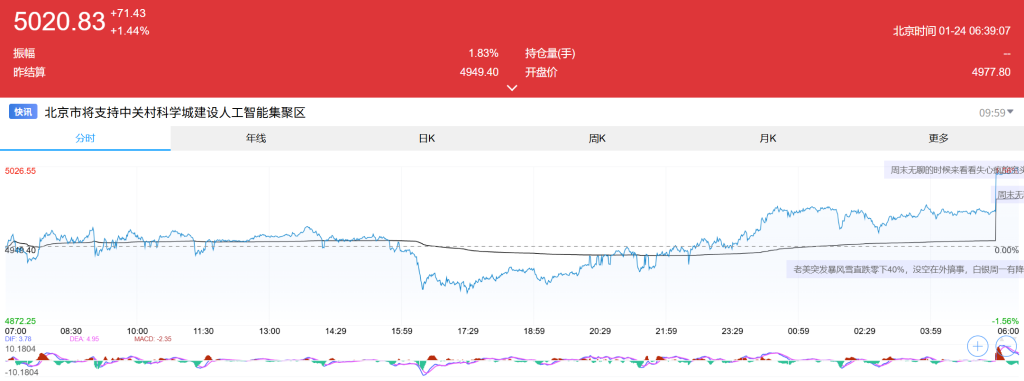Click the 持仓量(手) label
The width and height of the screenshot is (1024, 381).
(x=551, y=54)
